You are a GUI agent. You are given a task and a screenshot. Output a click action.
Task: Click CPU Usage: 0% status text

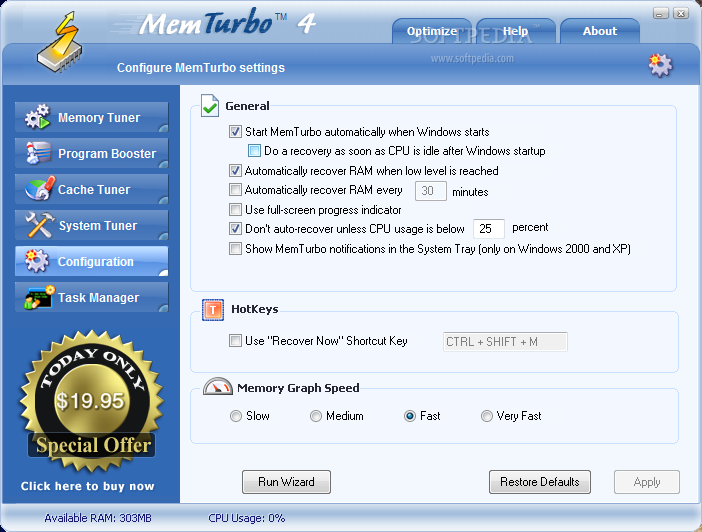coord(247,518)
